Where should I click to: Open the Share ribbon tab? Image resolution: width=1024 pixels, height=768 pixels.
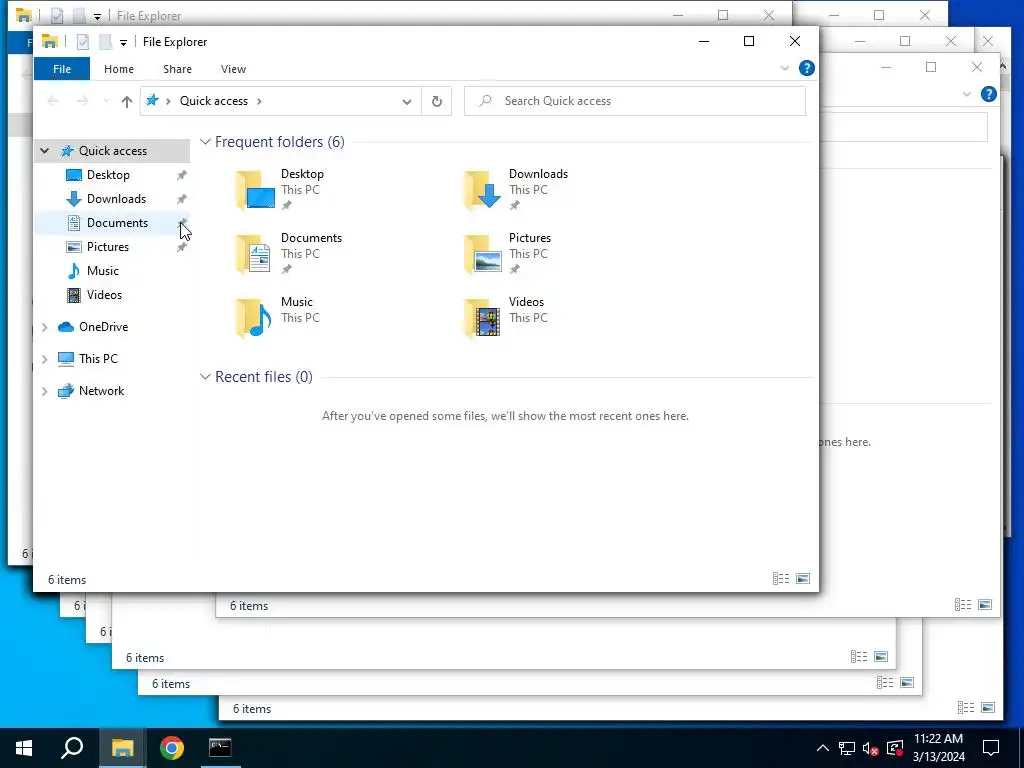coord(177,69)
